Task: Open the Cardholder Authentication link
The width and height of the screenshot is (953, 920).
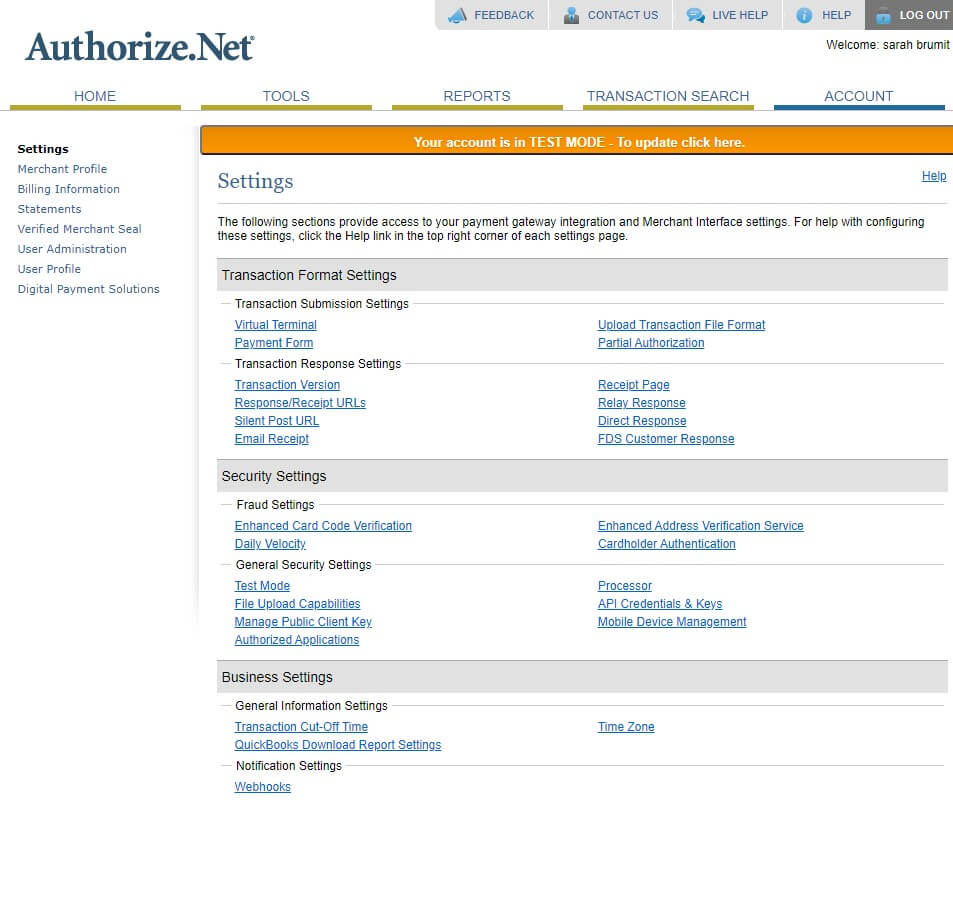Action: pyautogui.click(x=666, y=544)
